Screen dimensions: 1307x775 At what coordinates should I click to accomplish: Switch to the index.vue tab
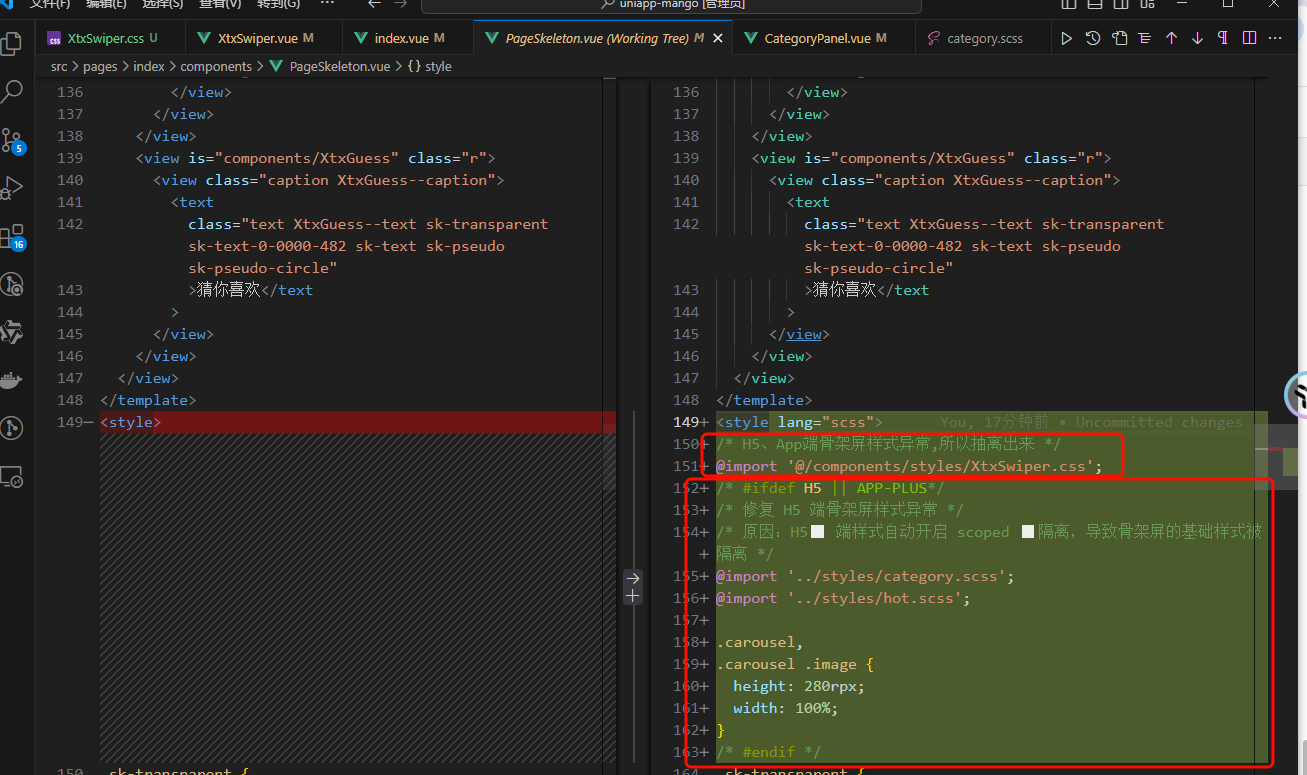click(x=407, y=38)
